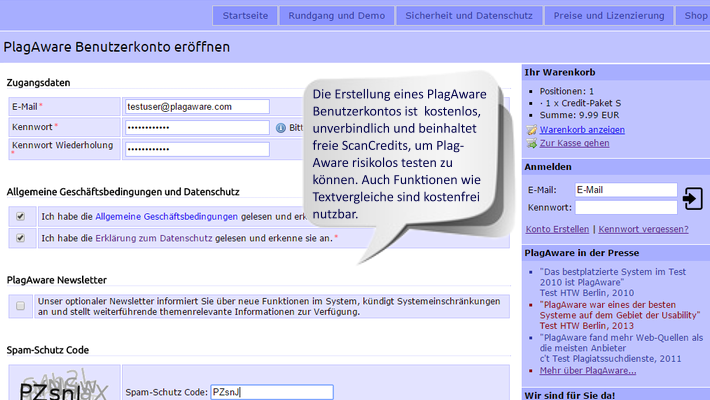Open the Allgemeine Geschäftsbedingungen link
The image size is (710, 400).
(x=166, y=217)
